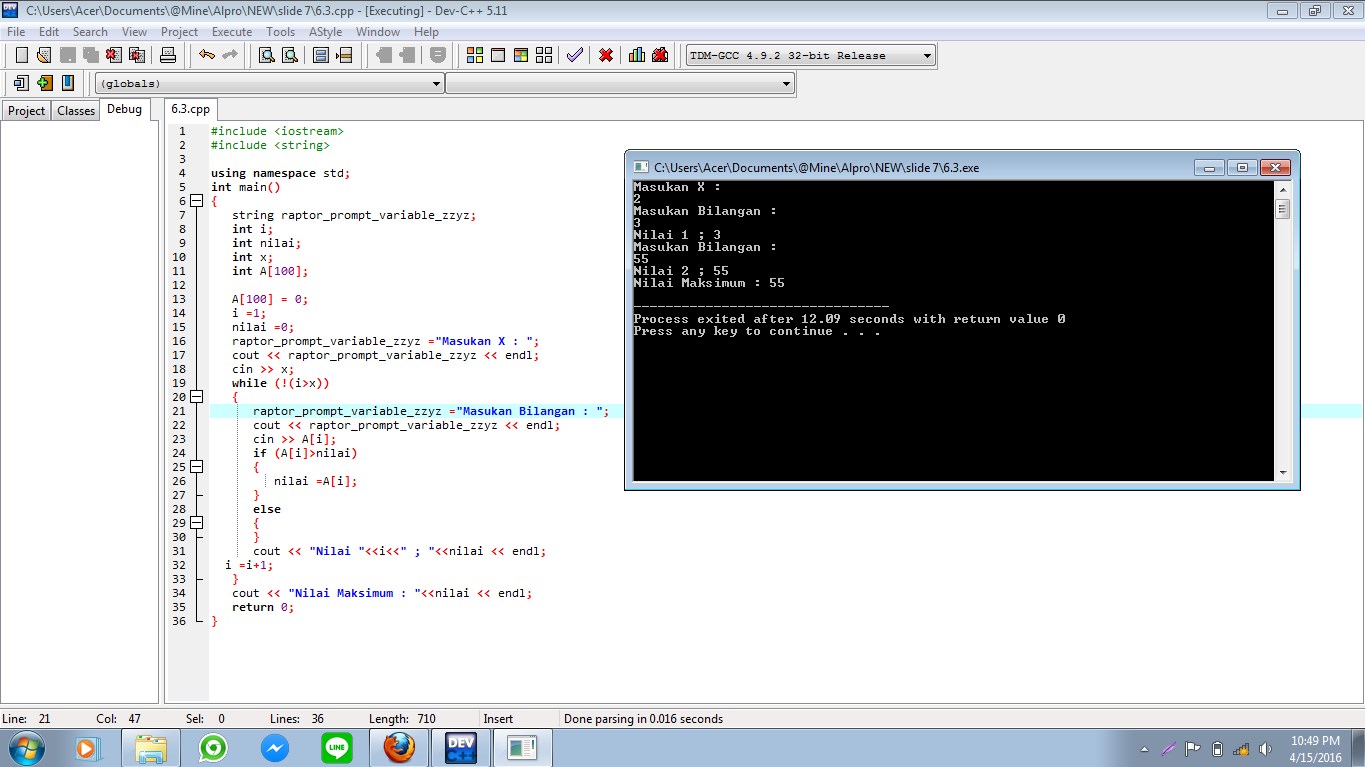
Task: Open Firefox from the taskbar
Action: (398, 747)
